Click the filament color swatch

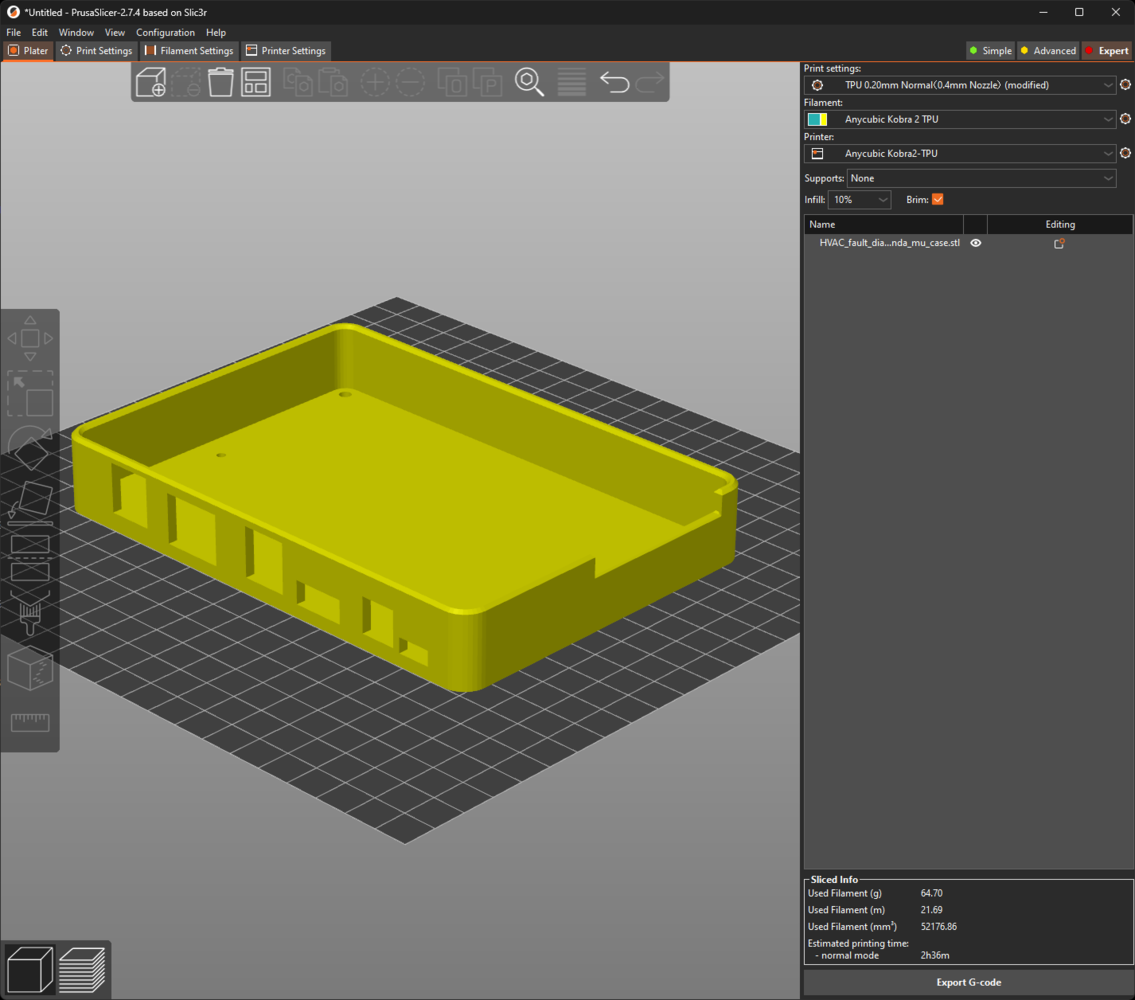click(817, 120)
